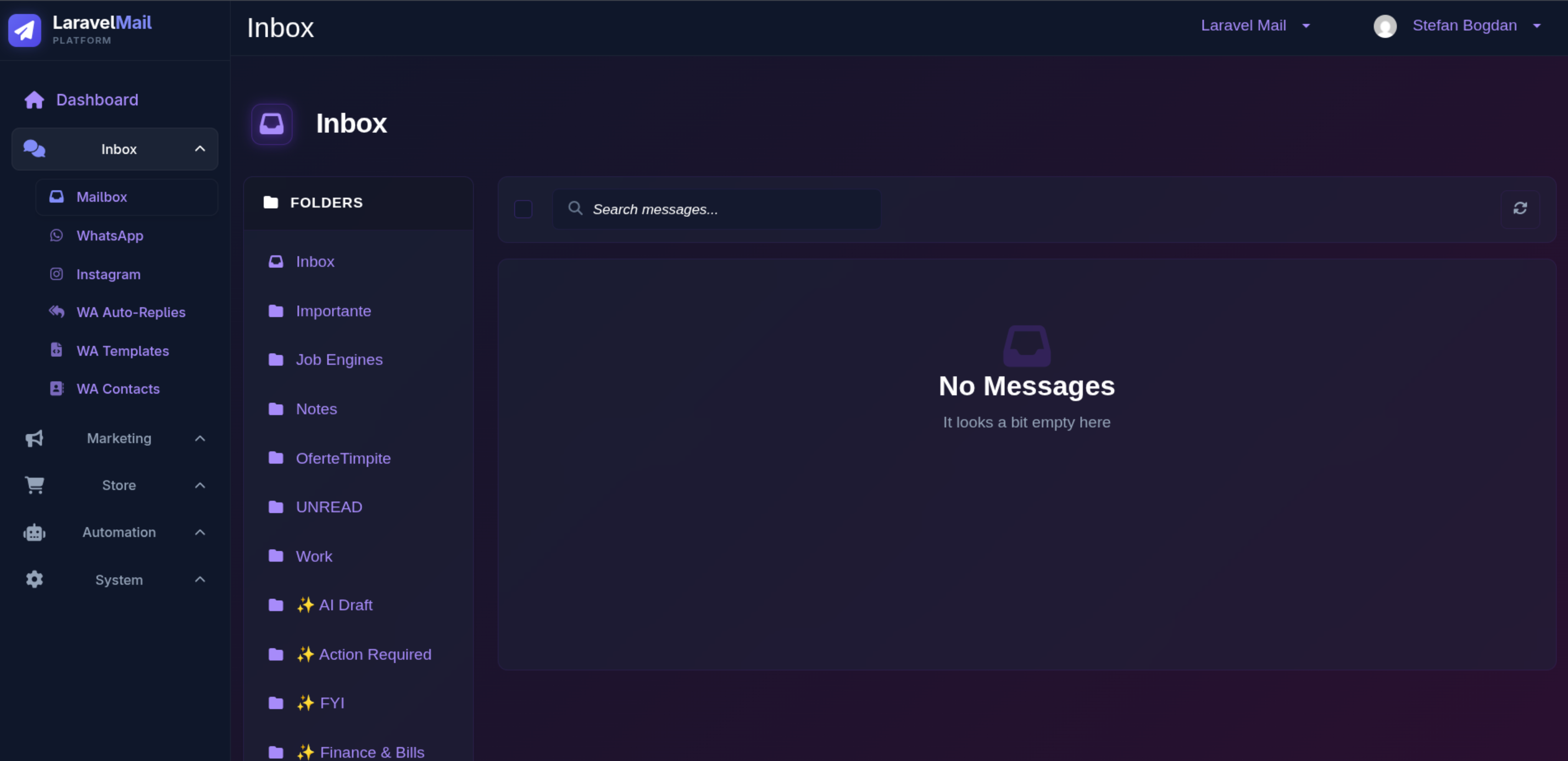
Task: Open the Automation robot icon
Action: click(x=34, y=532)
